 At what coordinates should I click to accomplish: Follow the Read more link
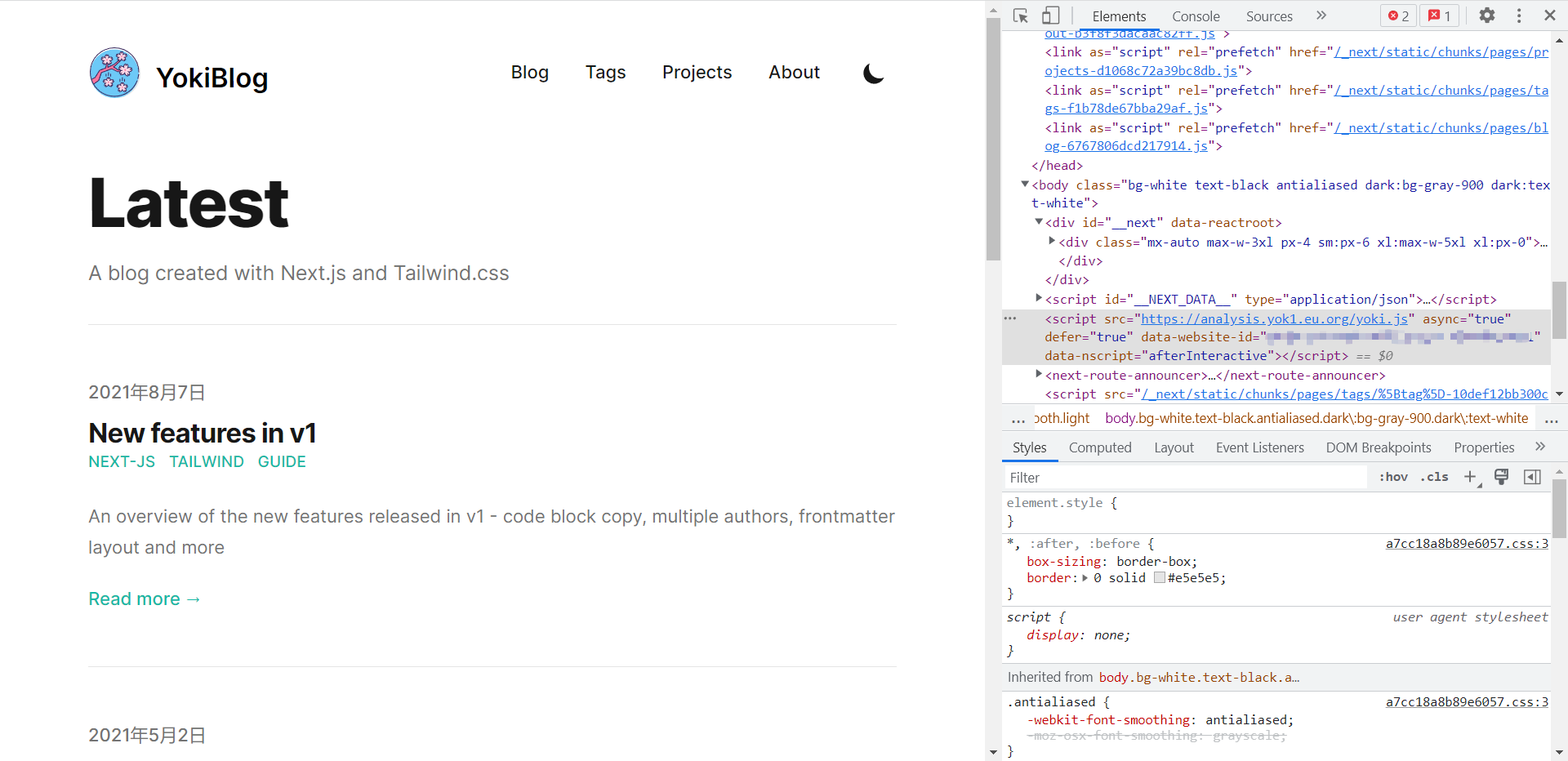point(145,599)
